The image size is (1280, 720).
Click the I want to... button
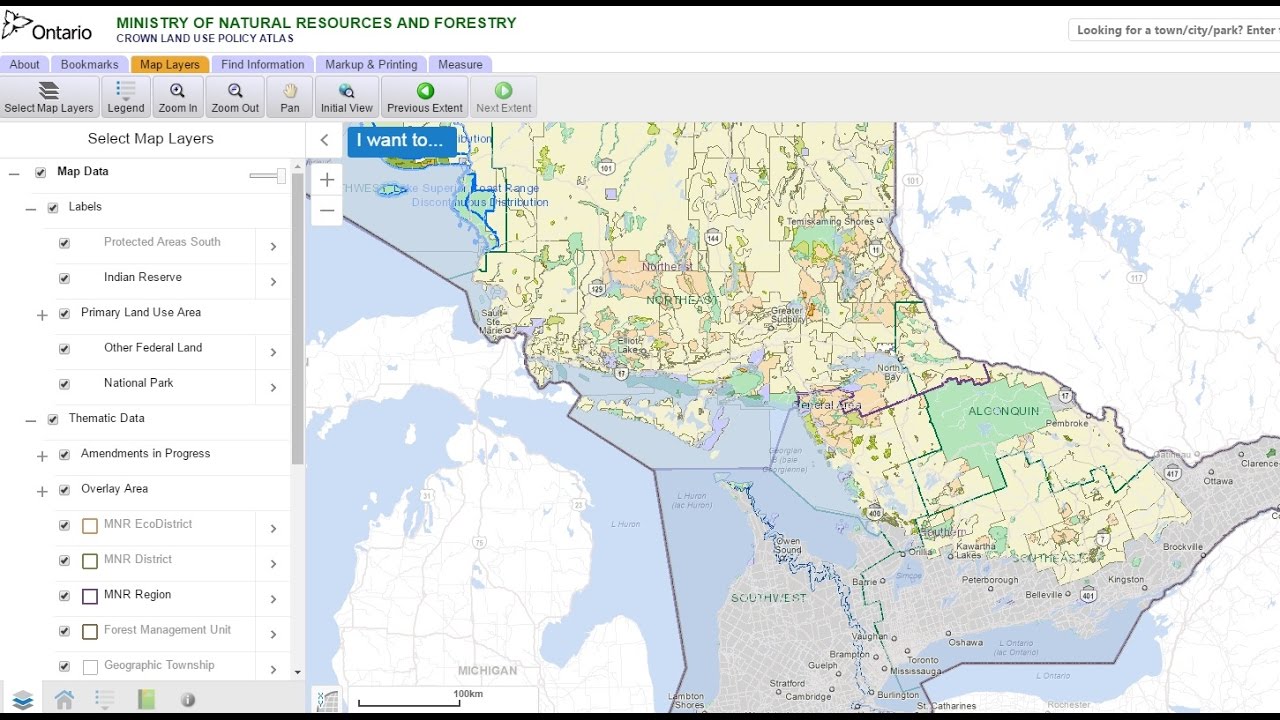point(401,141)
